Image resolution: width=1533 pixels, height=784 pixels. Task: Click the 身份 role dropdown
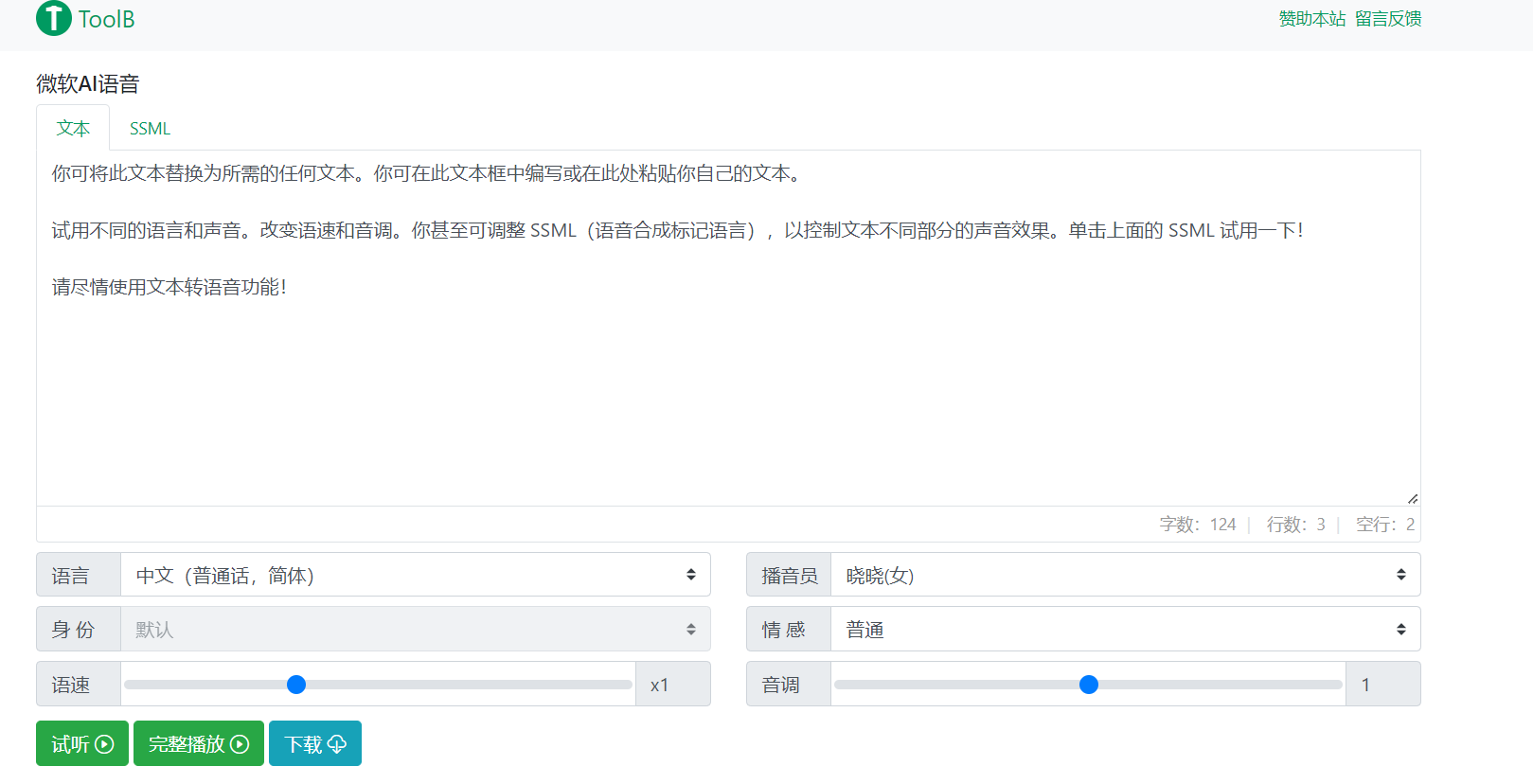[x=415, y=630]
